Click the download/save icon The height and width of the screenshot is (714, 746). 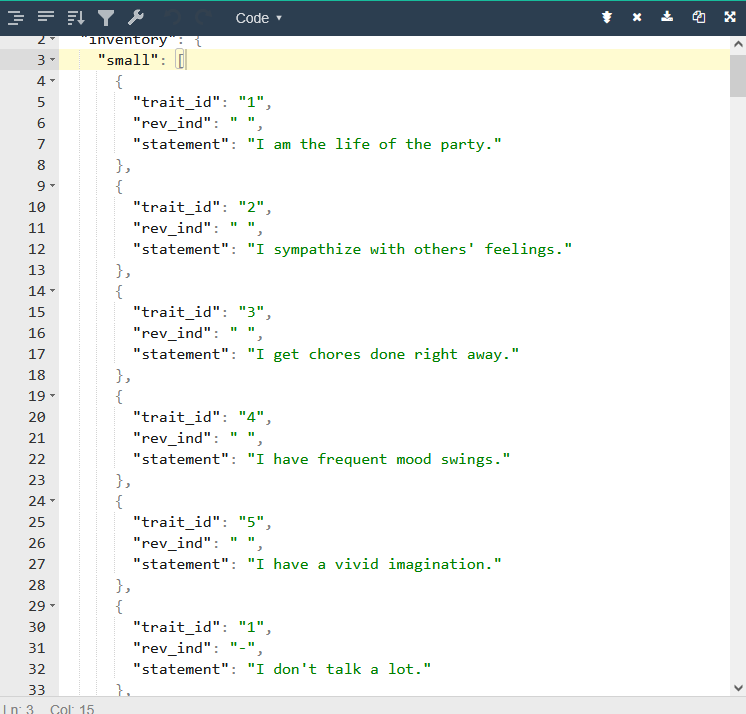tap(668, 17)
